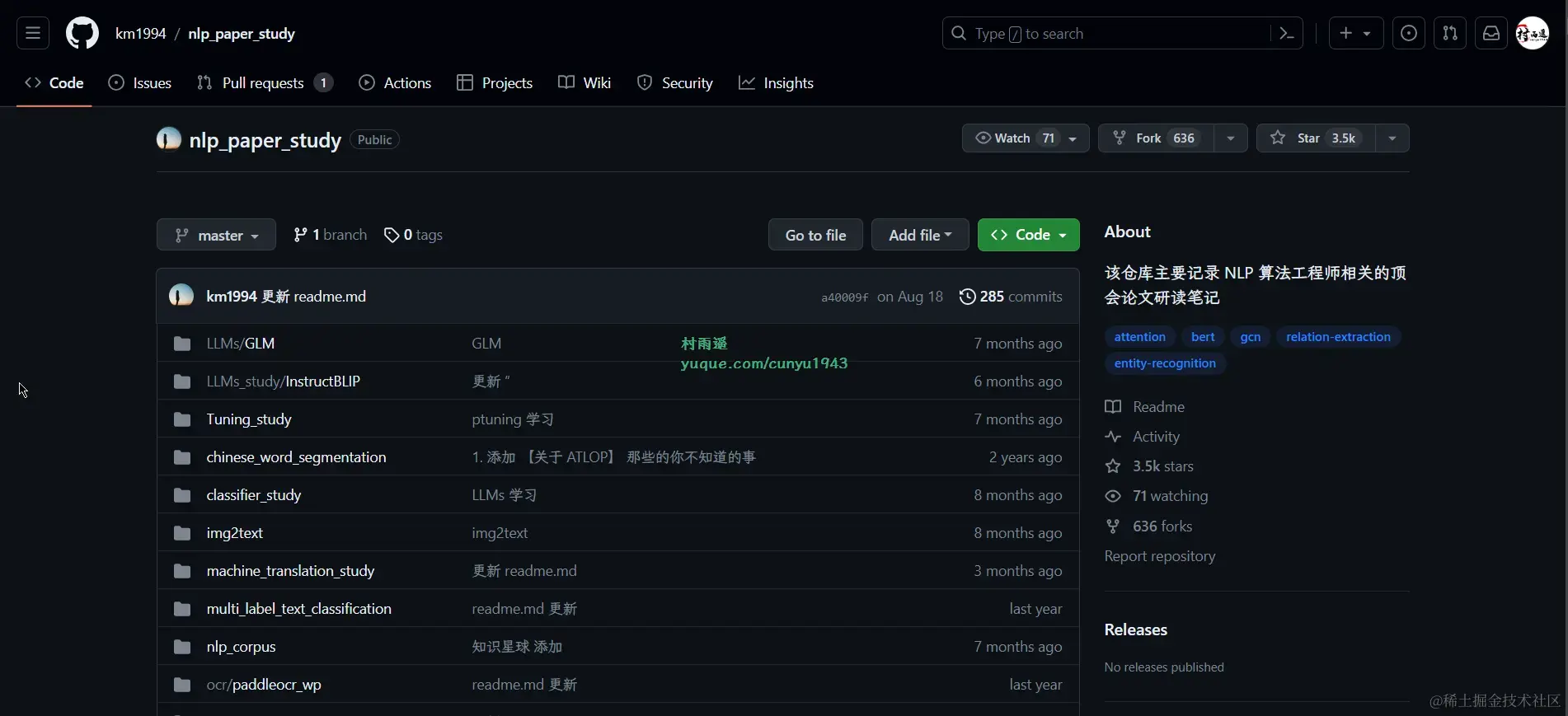View the 3.5k stars list
Screen dimensions: 1568x716
tap(1149, 466)
